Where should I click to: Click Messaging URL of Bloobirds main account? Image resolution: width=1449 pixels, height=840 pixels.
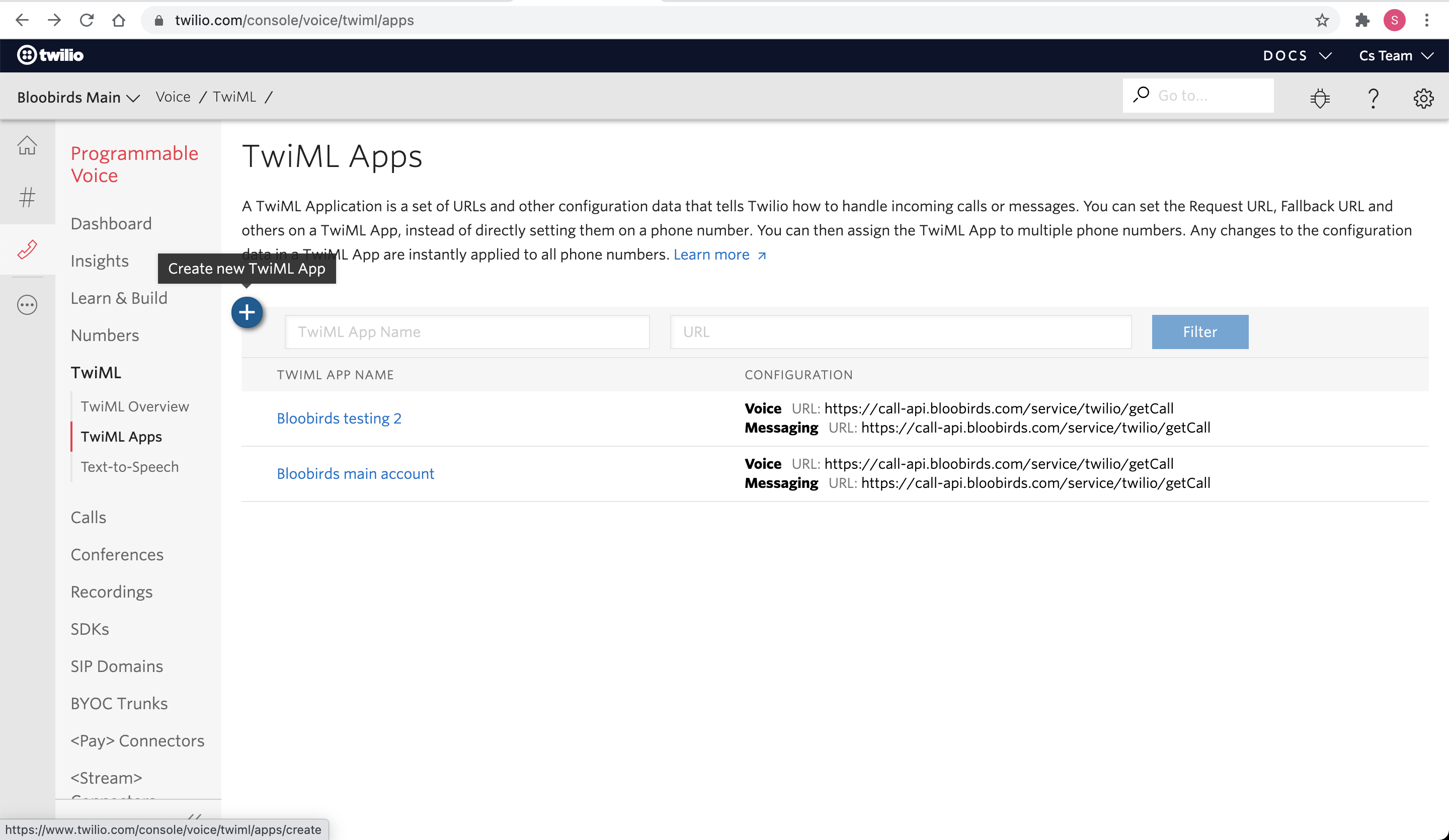click(1035, 483)
